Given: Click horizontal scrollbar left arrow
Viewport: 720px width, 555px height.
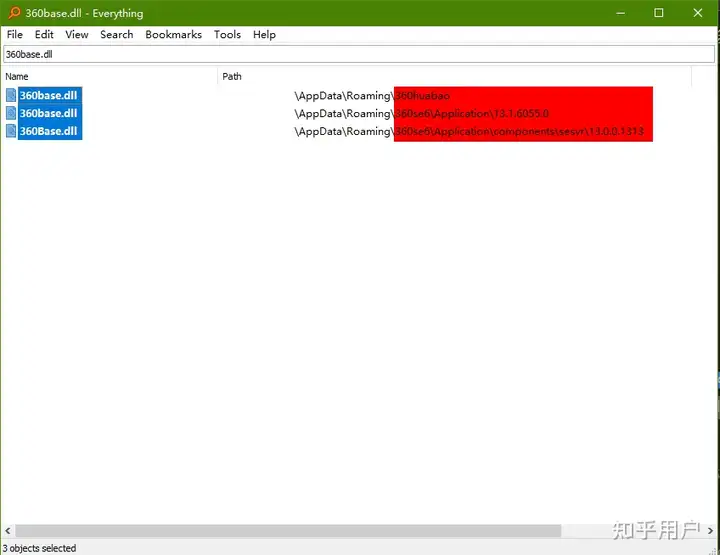Looking at the screenshot, I should point(8,531).
